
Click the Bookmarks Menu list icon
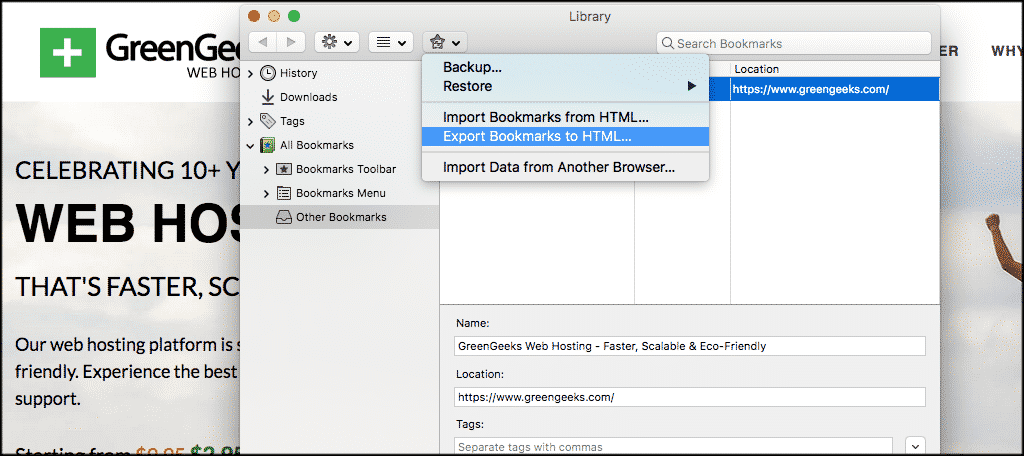(x=284, y=193)
